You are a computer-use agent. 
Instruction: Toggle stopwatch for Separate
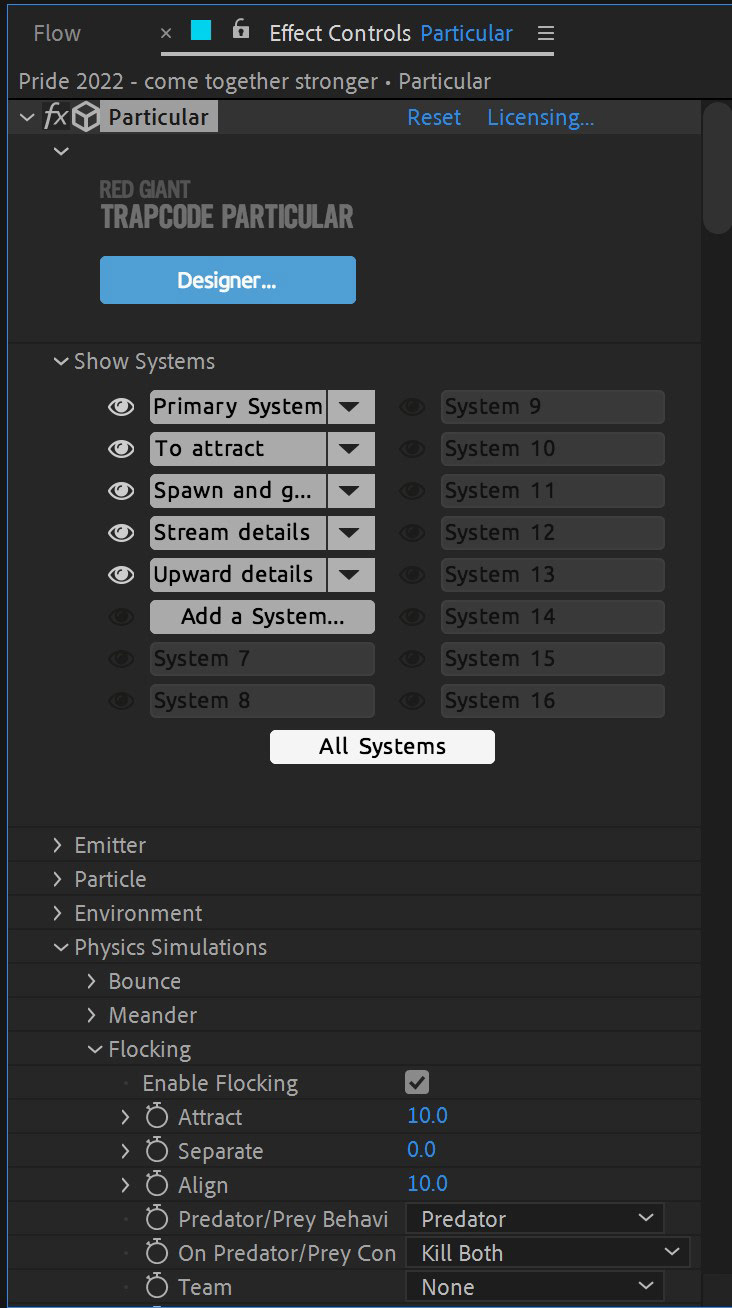pyautogui.click(x=157, y=1151)
